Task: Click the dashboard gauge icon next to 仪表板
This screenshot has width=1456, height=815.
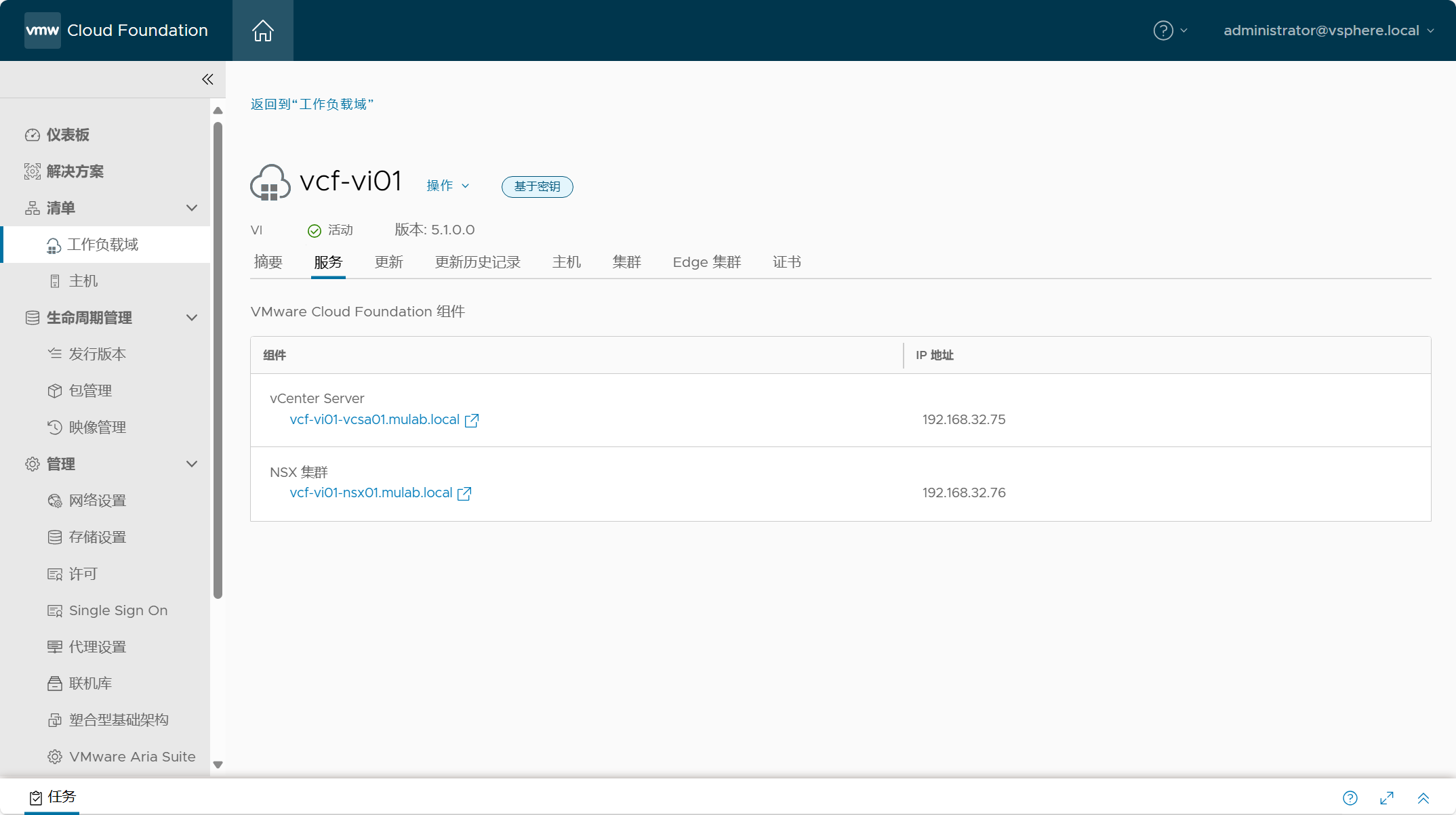Action: [x=33, y=135]
